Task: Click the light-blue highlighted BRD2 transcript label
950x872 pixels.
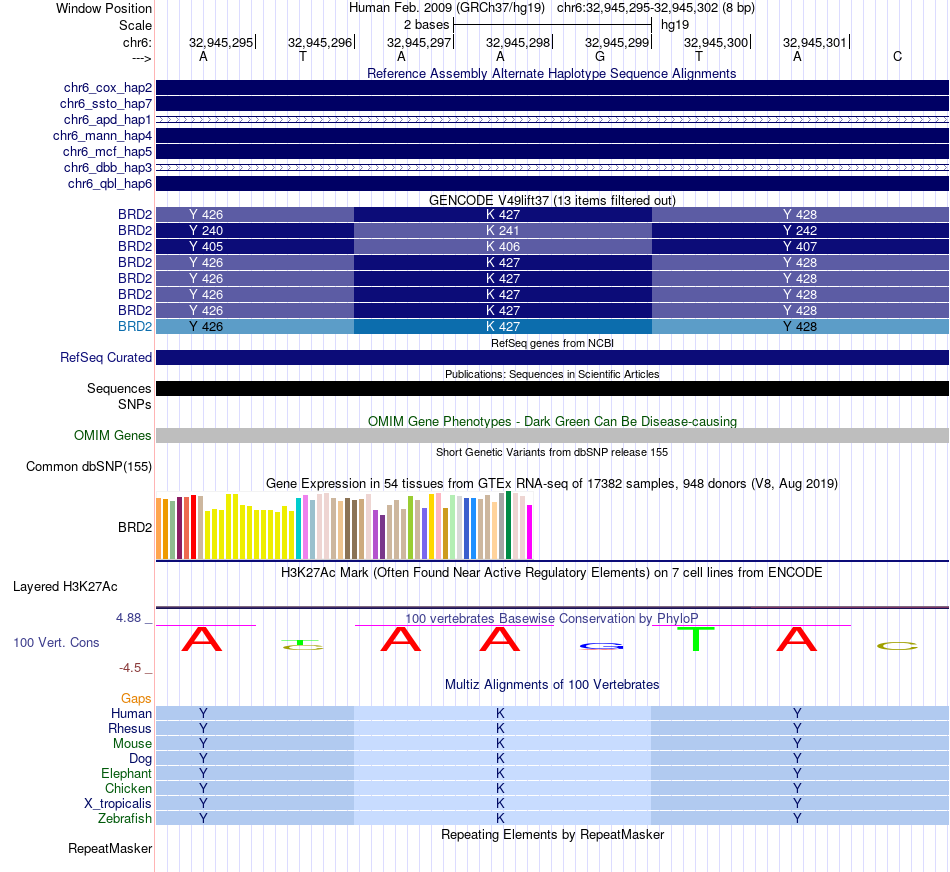Action: 135,326
